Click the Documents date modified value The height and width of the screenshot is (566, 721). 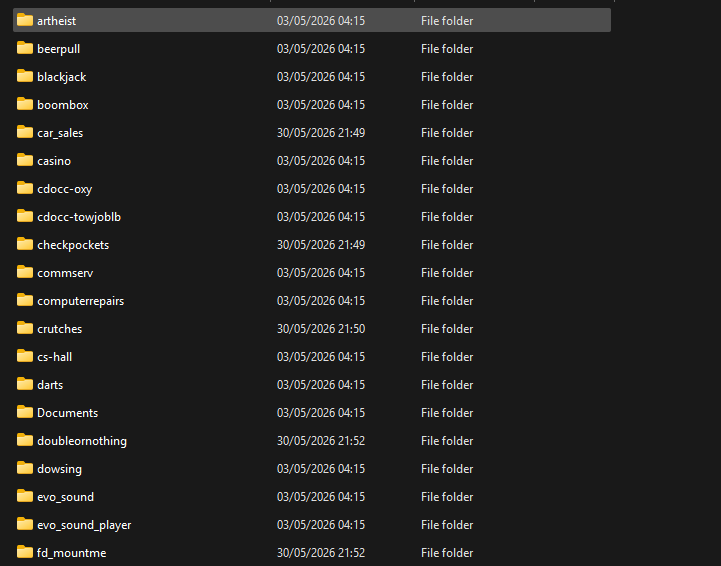(x=321, y=413)
